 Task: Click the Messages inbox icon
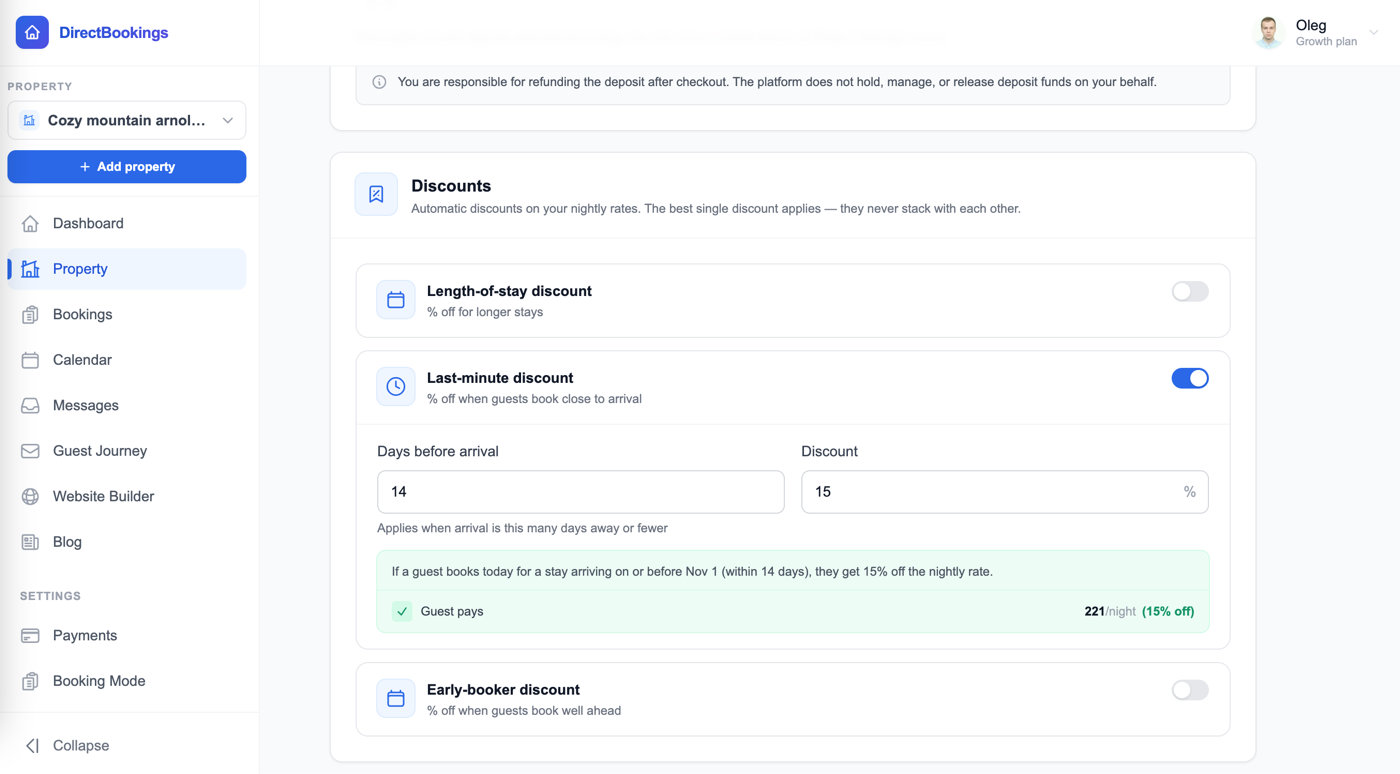pos(30,405)
